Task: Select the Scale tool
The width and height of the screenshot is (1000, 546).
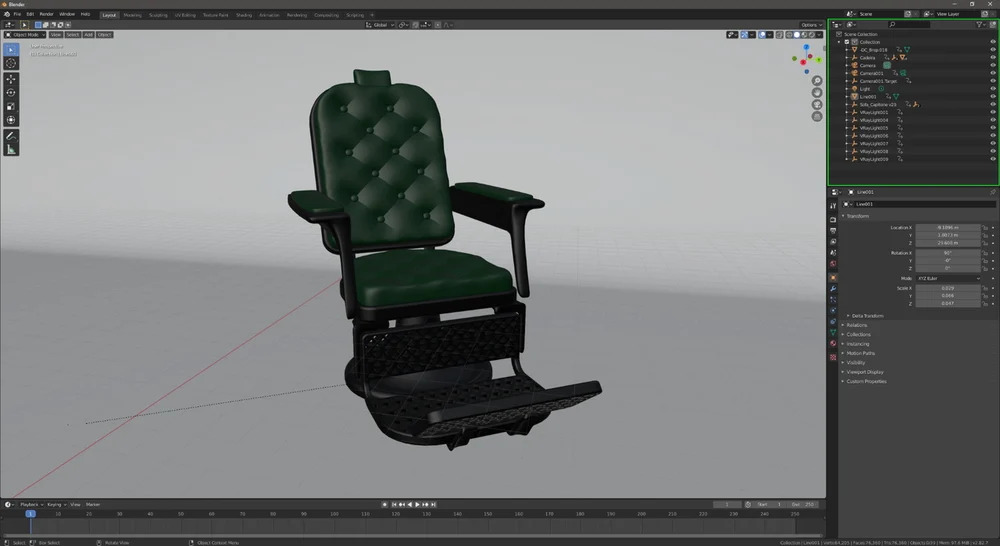Action: pyautogui.click(x=11, y=106)
